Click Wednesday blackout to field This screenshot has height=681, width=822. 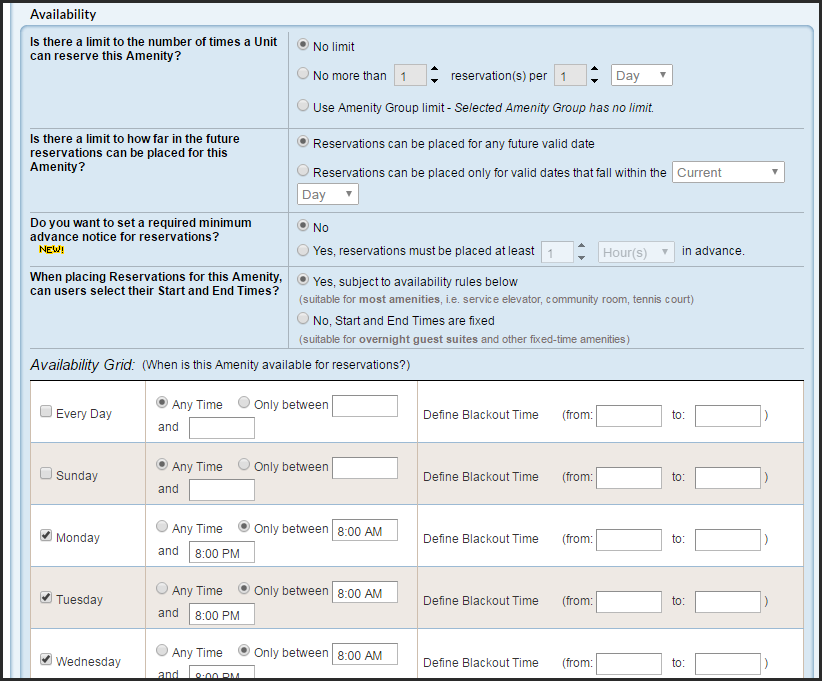(728, 663)
